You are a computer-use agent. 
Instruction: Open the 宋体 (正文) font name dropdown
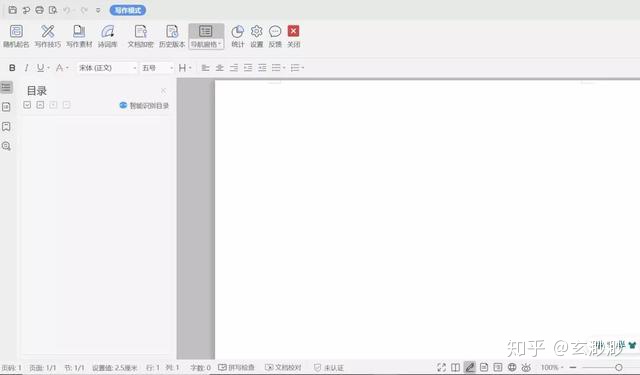[x=107, y=68]
